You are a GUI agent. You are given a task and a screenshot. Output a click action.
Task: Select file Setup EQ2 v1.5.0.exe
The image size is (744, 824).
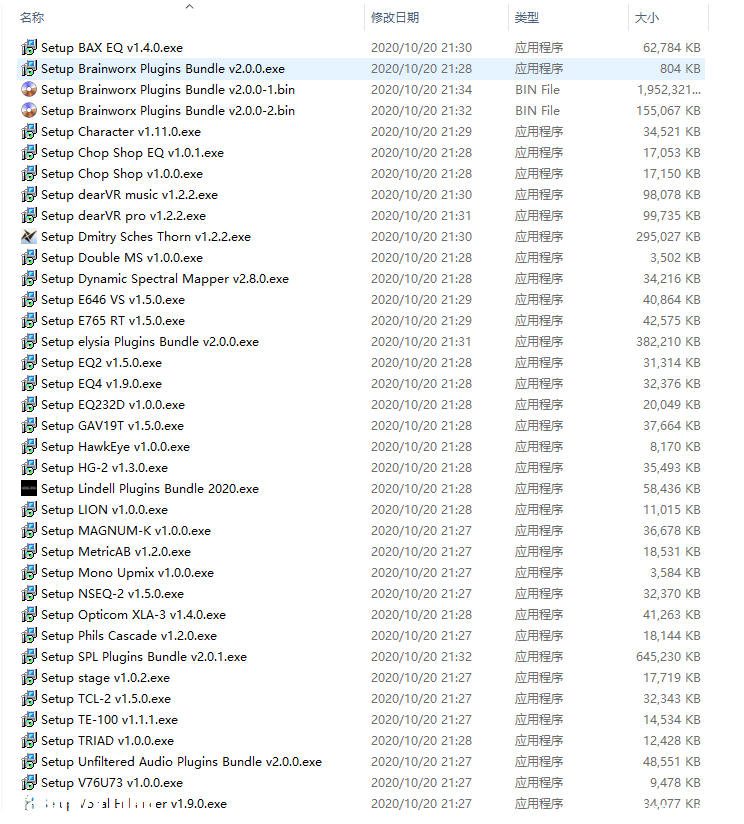[x=101, y=363]
